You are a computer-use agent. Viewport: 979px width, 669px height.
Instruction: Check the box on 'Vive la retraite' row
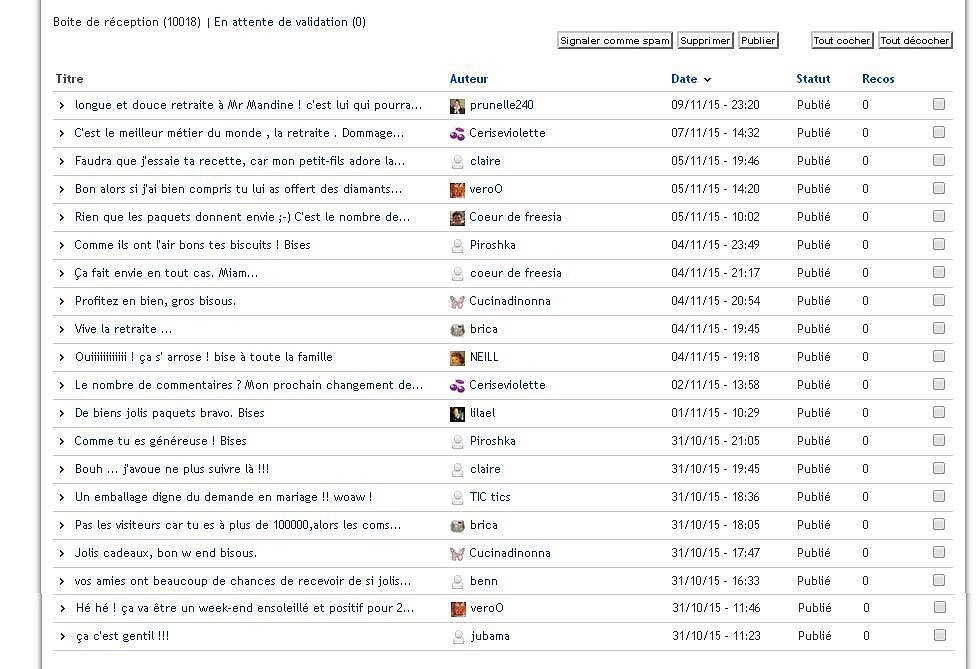(x=938, y=329)
